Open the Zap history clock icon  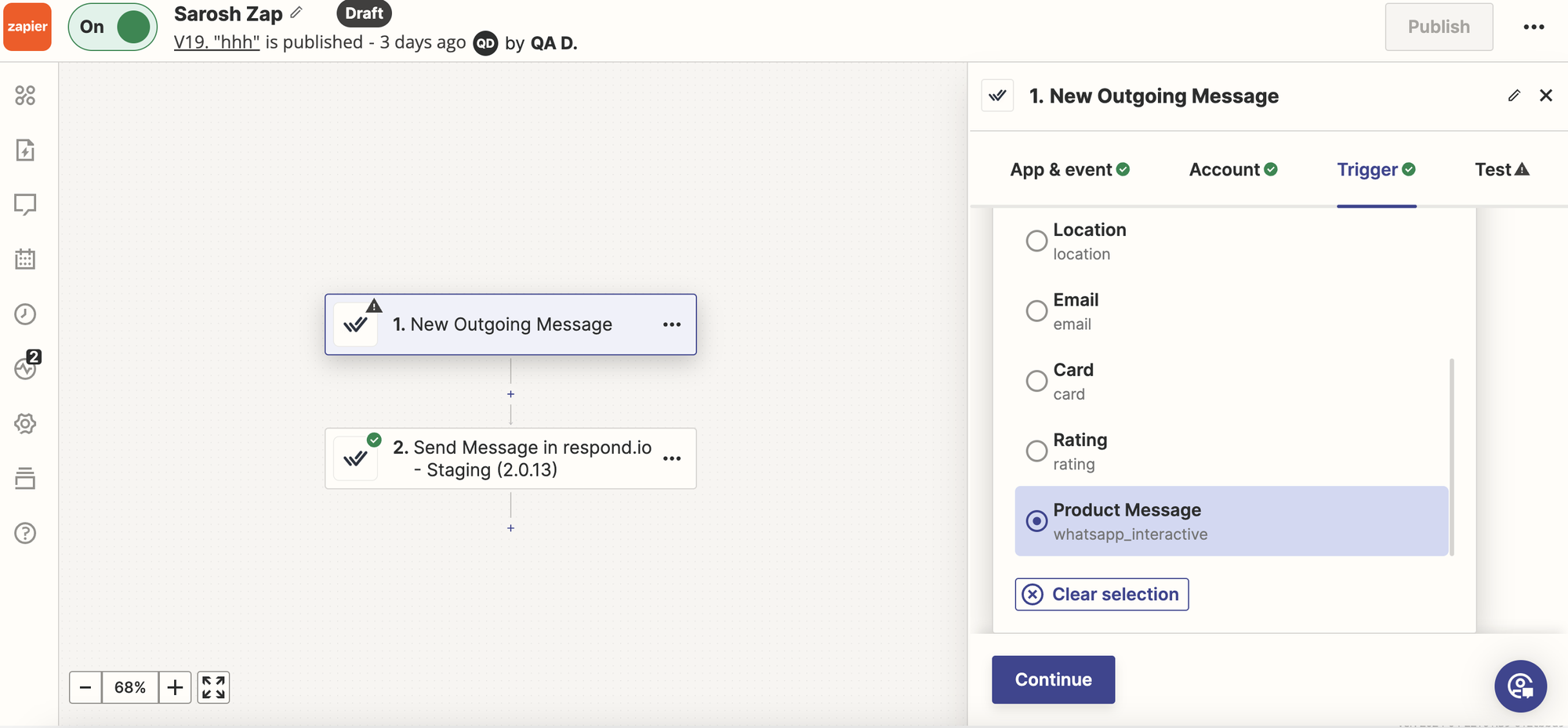point(25,314)
